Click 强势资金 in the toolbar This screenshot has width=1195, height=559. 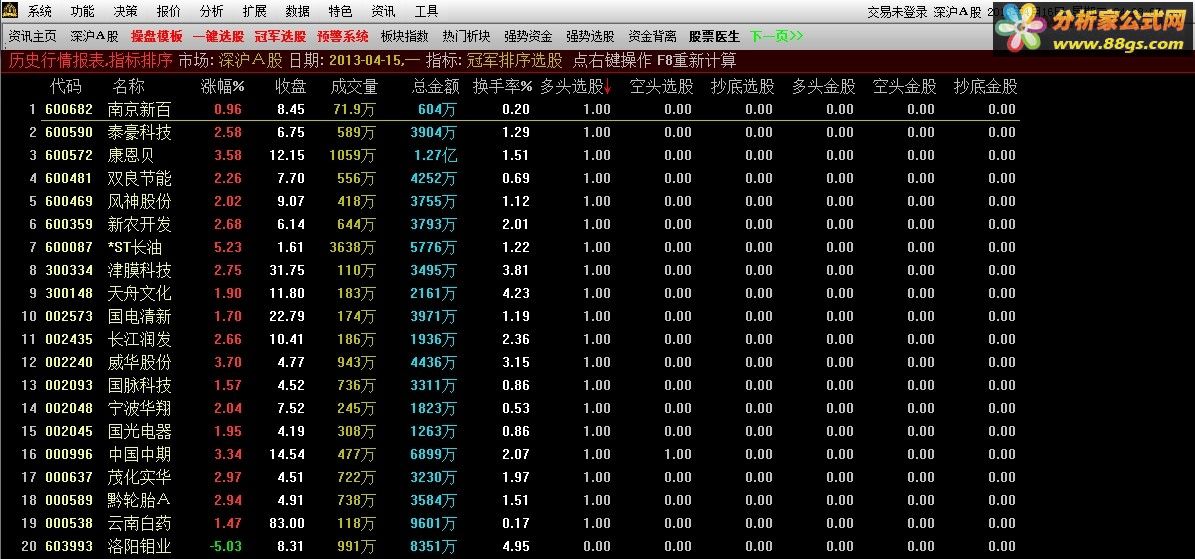tap(528, 36)
